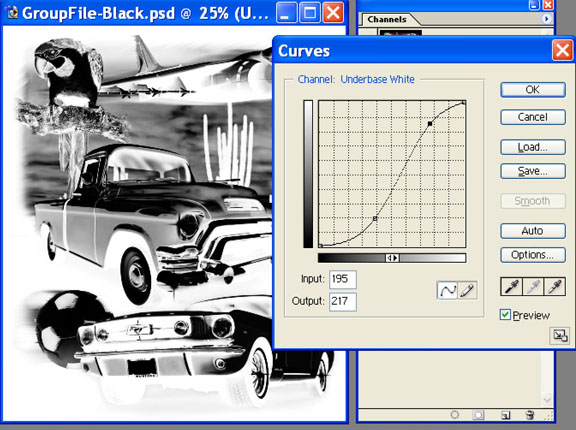Viewport: 576px width, 430px height.
Task: Toggle the gradient bar direction arrows
Action: click(x=392, y=258)
